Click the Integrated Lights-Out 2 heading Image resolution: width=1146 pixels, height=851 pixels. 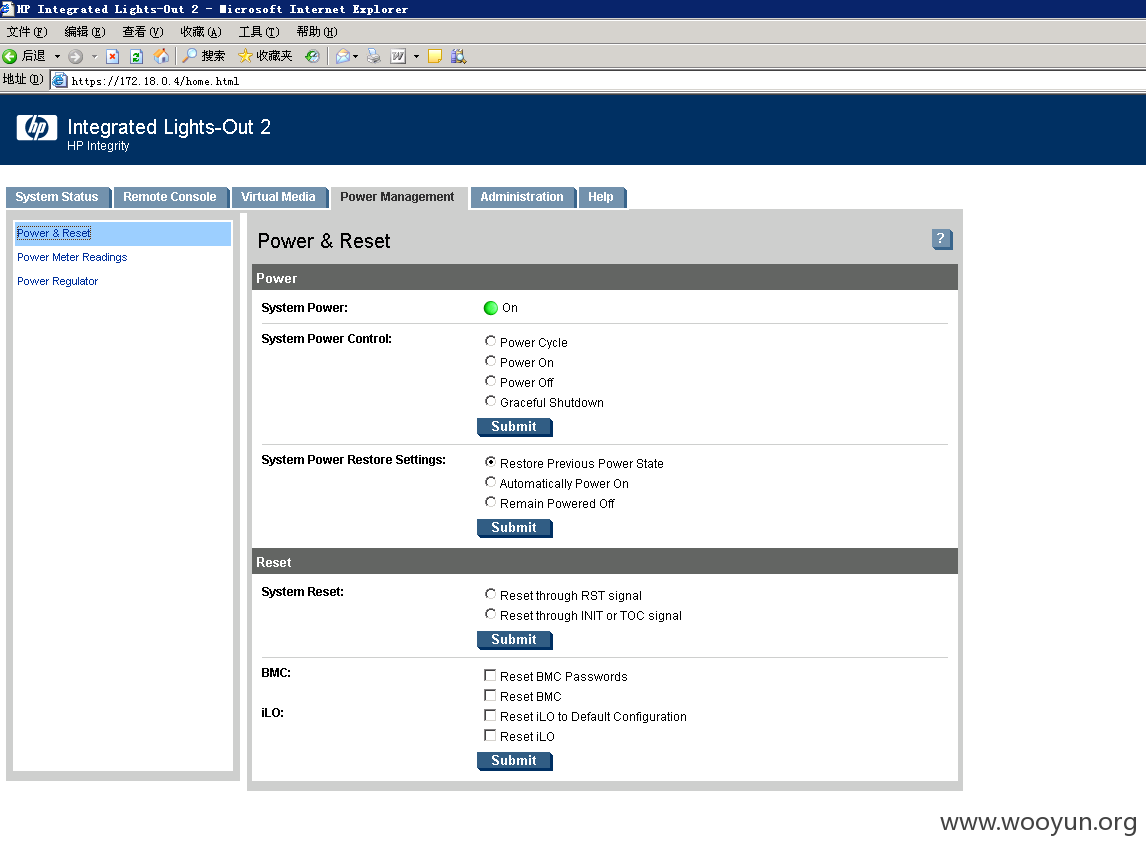tap(169, 127)
